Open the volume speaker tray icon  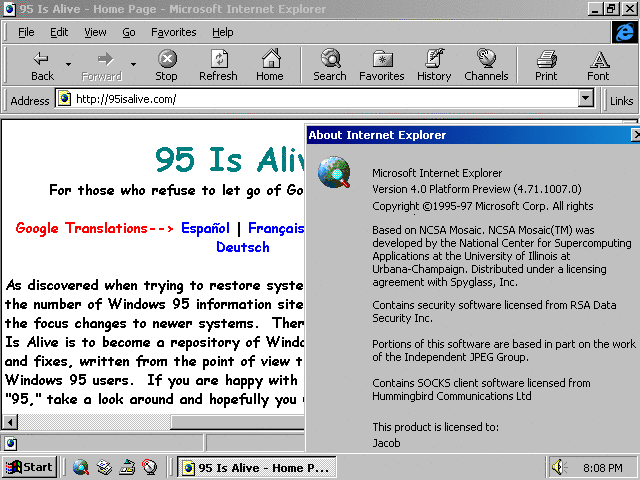[x=558, y=467]
